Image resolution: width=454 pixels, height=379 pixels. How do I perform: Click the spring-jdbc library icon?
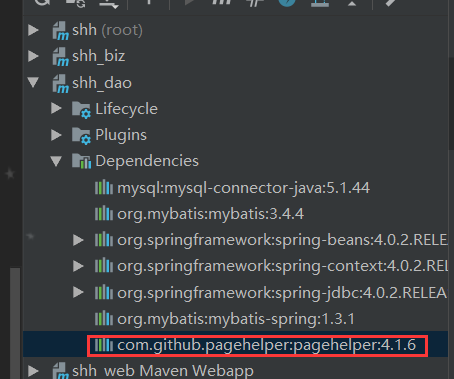pos(104,292)
